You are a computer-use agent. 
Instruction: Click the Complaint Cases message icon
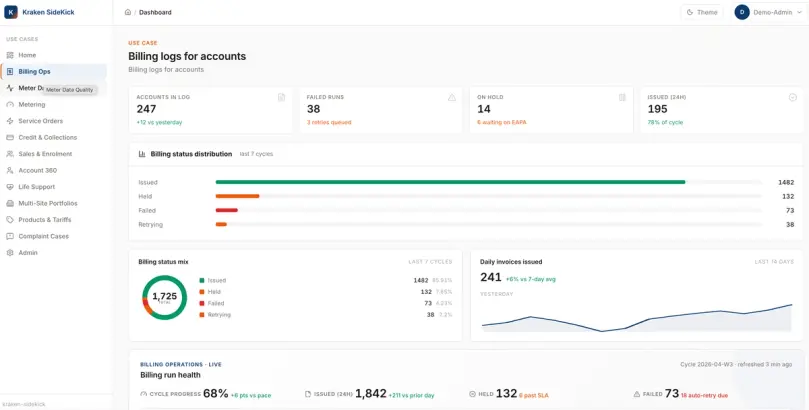pos(10,236)
